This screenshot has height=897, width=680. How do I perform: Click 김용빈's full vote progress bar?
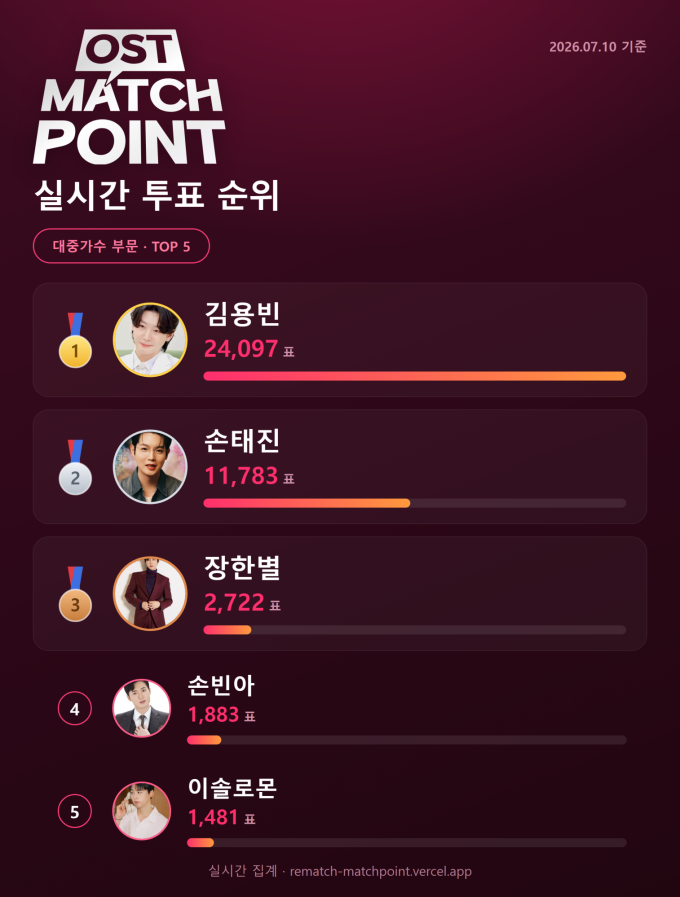pyautogui.click(x=415, y=376)
